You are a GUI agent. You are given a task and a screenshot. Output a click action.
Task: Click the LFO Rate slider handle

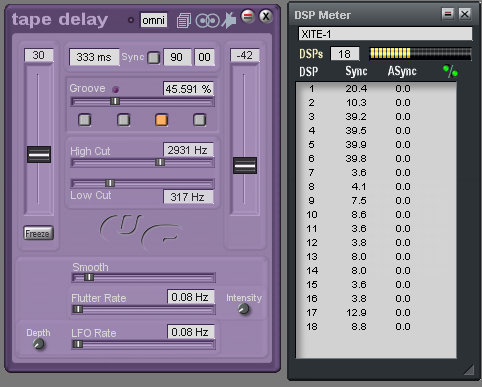[78, 344]
